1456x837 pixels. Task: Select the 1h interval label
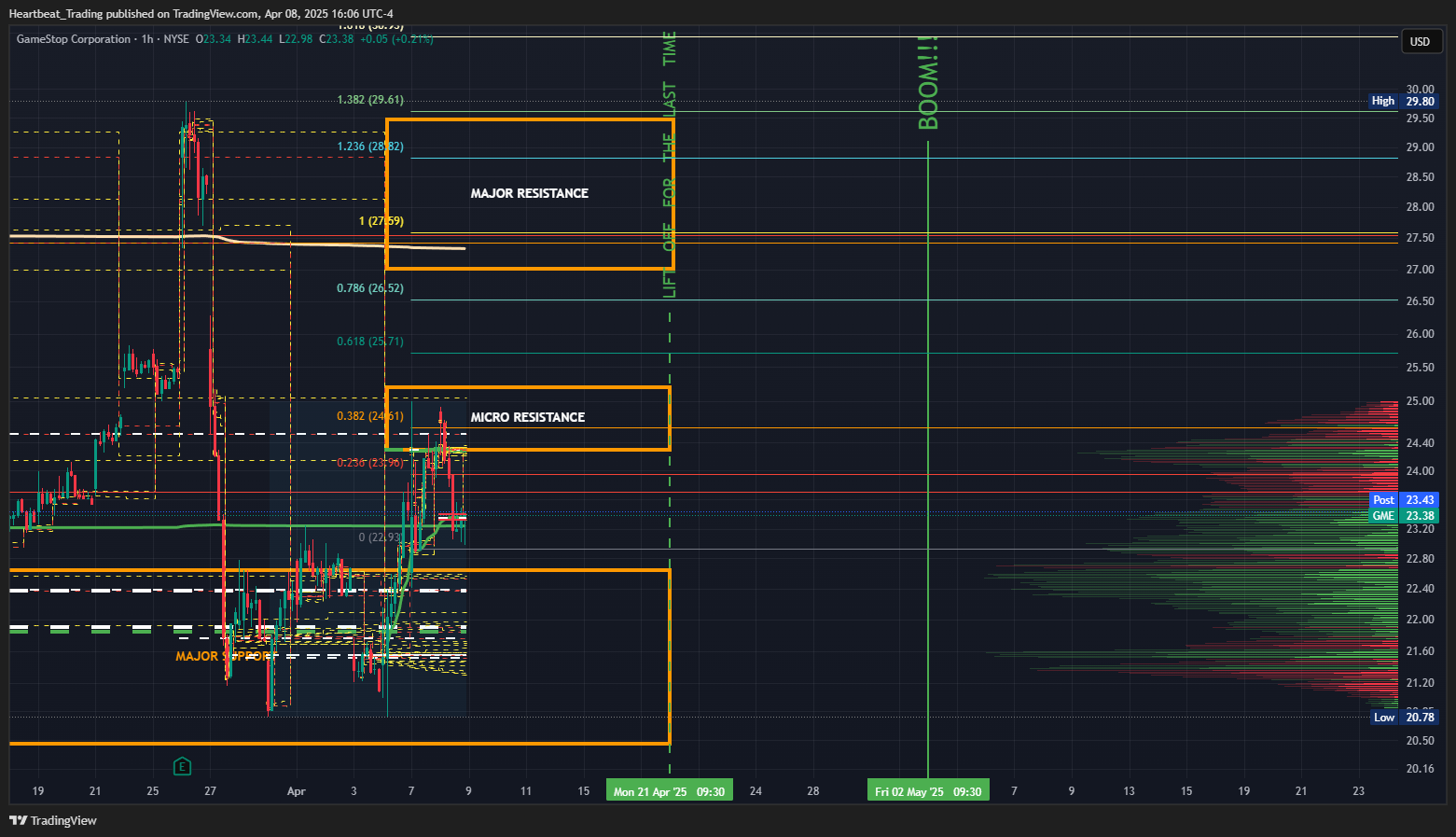[x=147, y=39]
